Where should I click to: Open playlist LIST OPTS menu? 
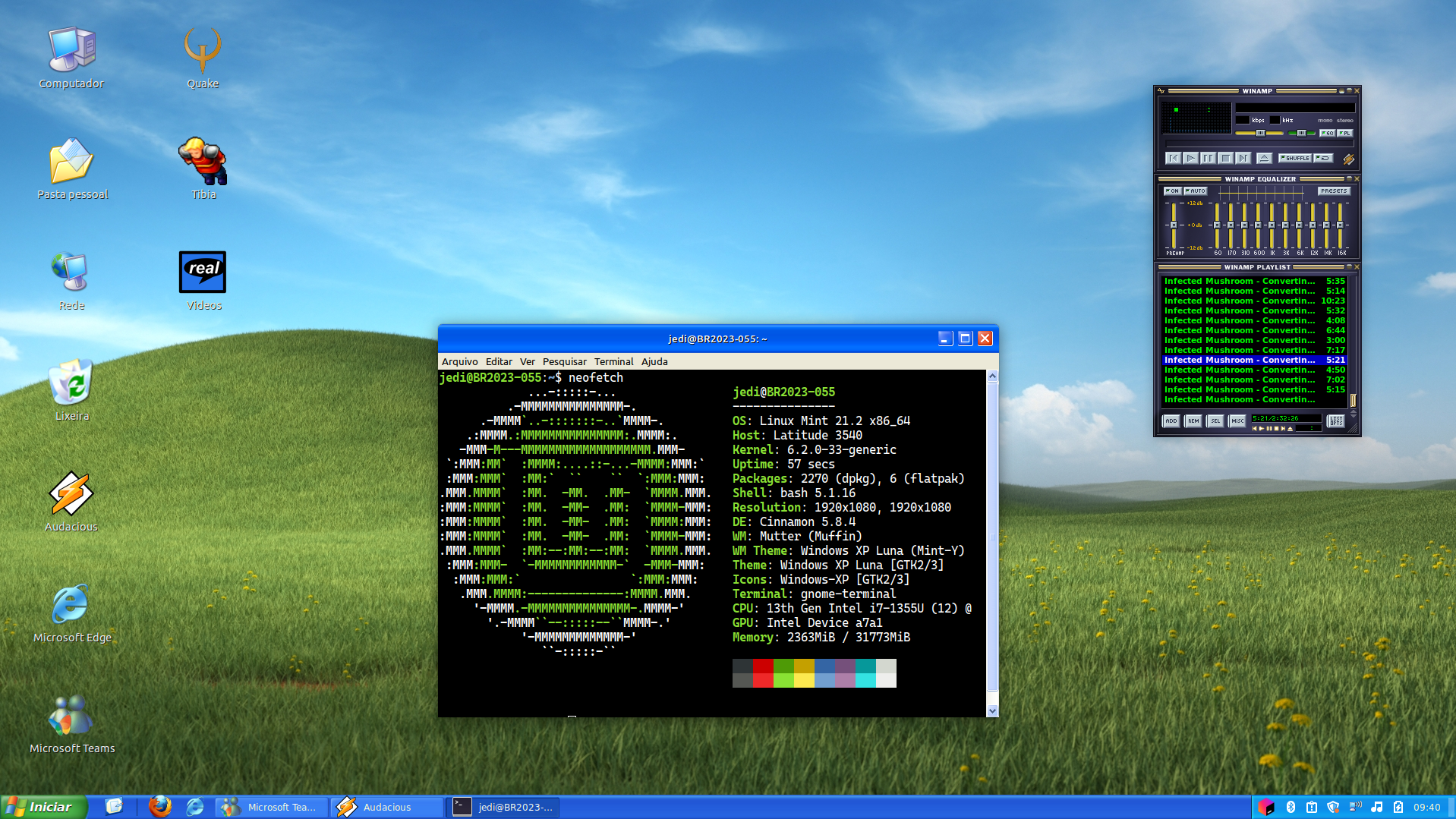(1335, 421)
